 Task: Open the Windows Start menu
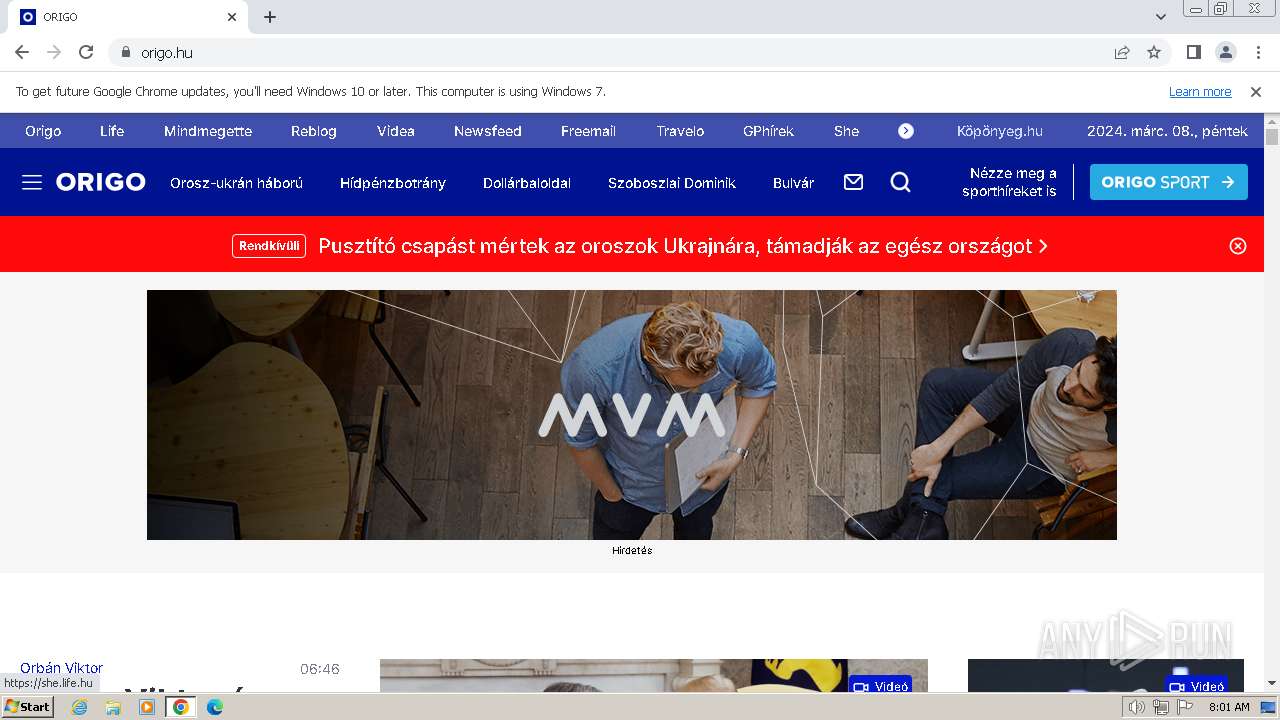tap(28, 707)
